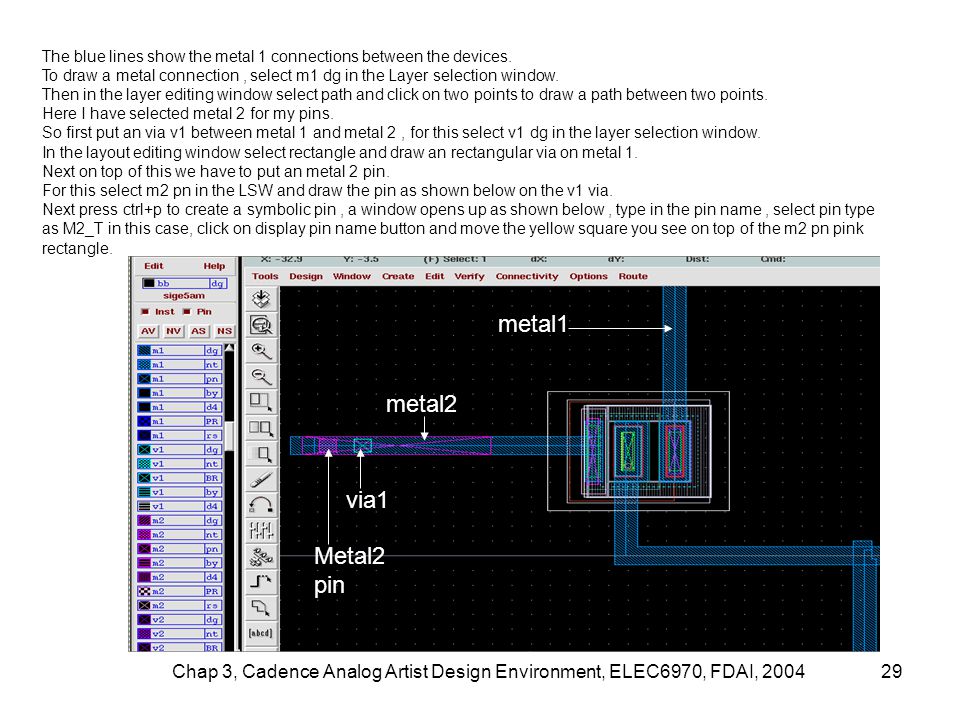Open the layout window Edit menu

[x=435, y=276]
